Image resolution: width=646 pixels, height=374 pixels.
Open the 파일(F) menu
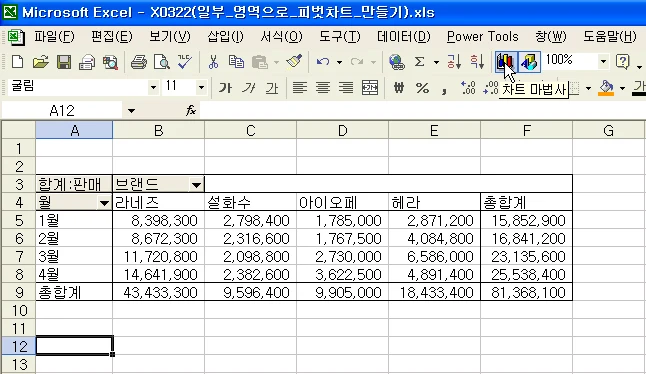pyautogui.click(x=54, y=37)
